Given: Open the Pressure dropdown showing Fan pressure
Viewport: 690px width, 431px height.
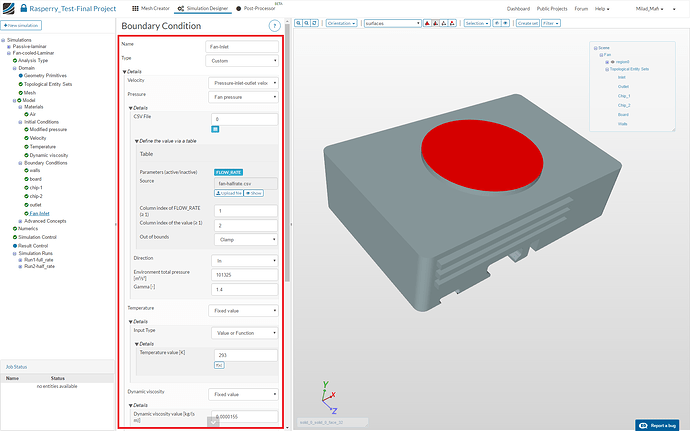Looking at the screenshot, I should [x=244, y=95].
